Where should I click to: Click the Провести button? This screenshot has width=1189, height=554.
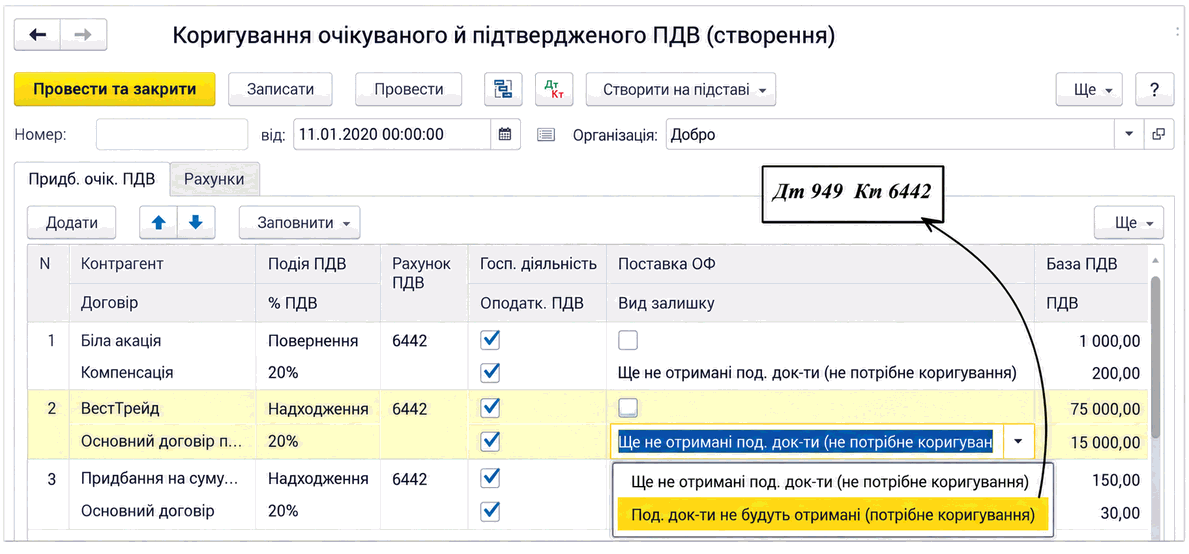(409, 89)
